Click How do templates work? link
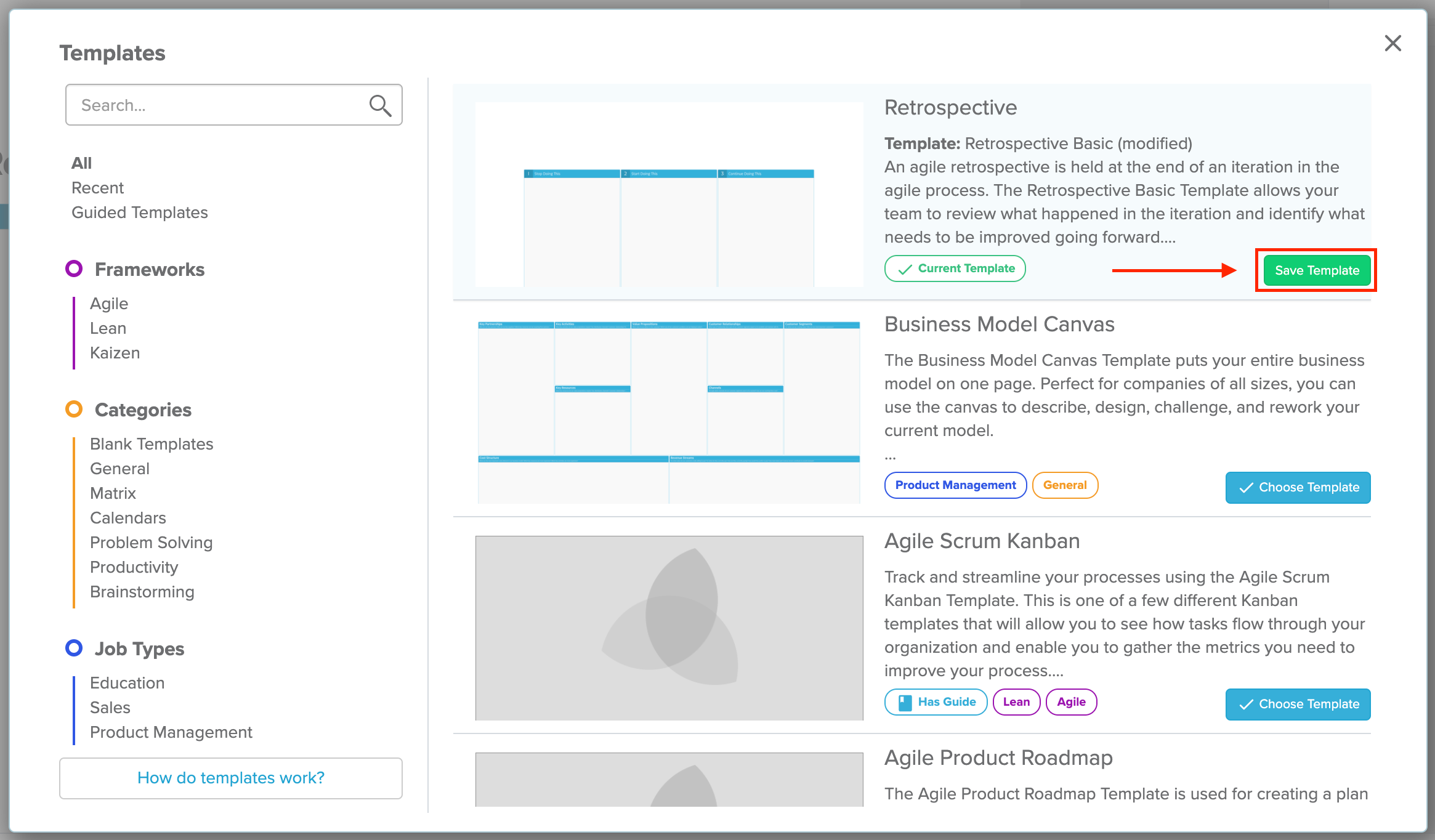The image size is (1435, 840). pyautogui.click(x=231, y=777)
